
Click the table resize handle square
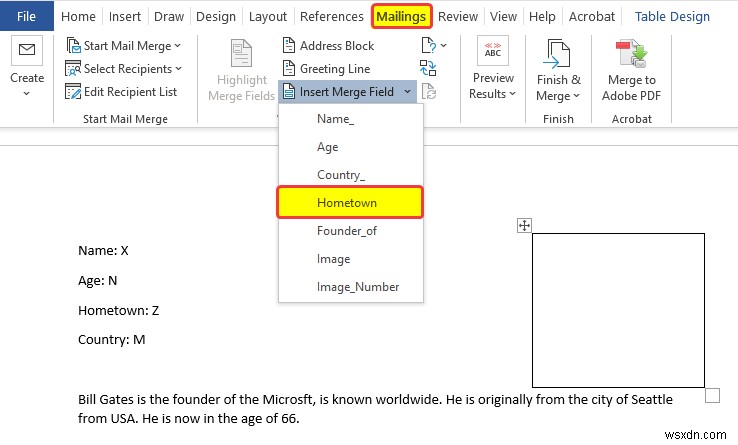[713, 396]
